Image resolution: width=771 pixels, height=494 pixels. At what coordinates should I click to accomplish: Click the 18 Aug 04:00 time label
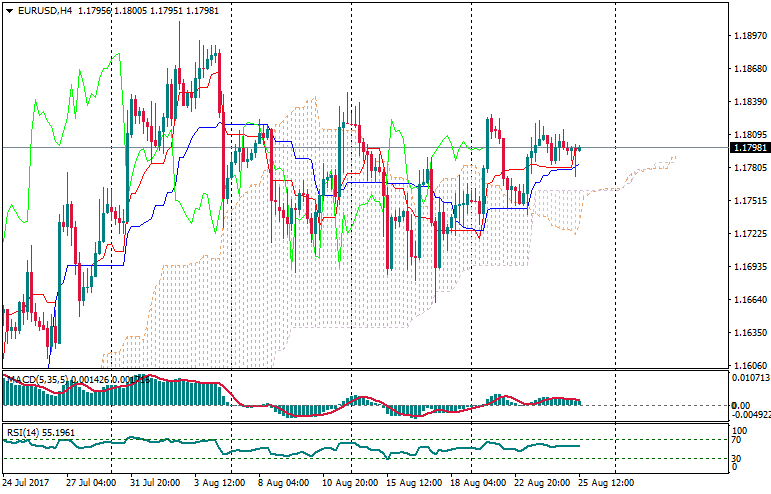[x=477, y=482]
